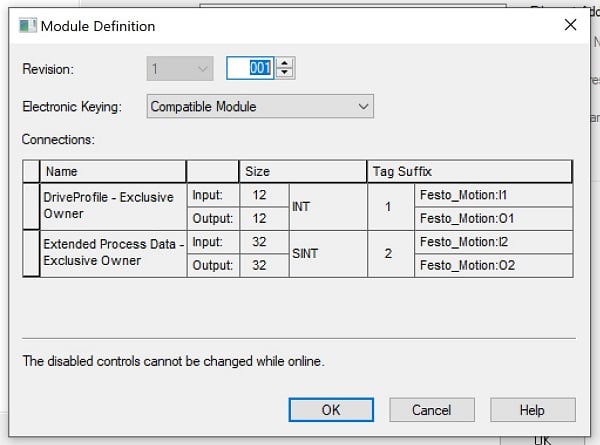600x445 pixels.
Task: Select the Extended Process Data row header
Action: [x=31, y=253]
